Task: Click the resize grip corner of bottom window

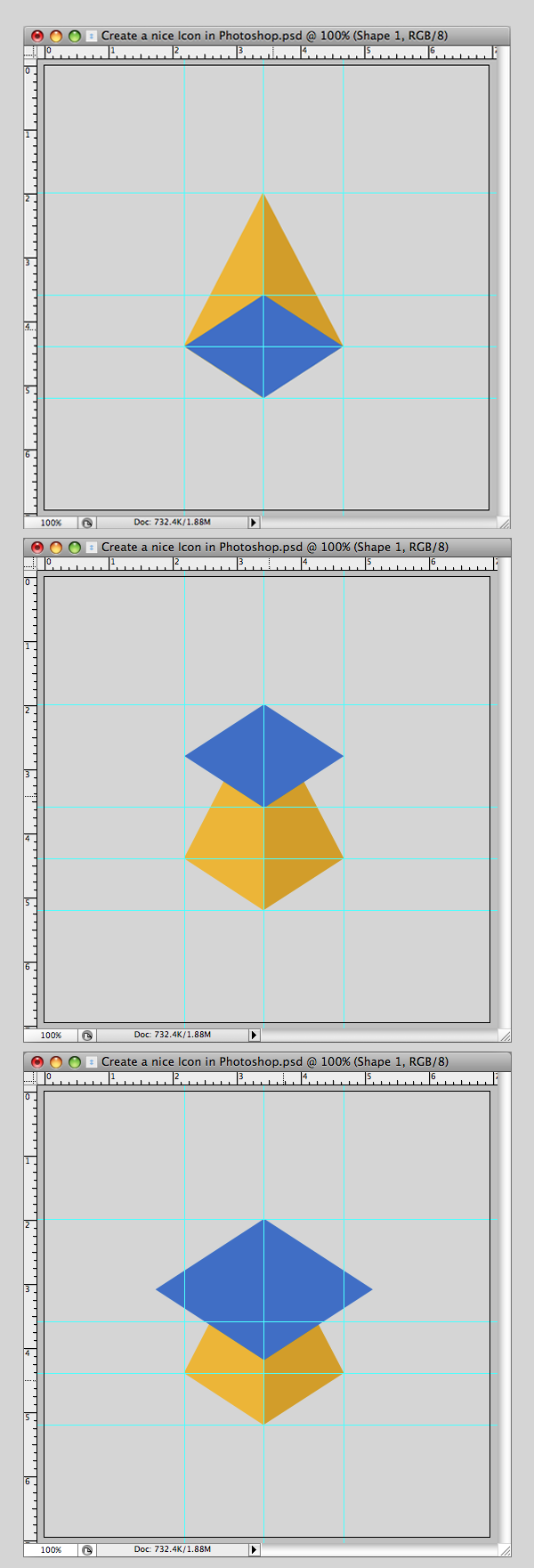Action: (x=504, y=1550)
